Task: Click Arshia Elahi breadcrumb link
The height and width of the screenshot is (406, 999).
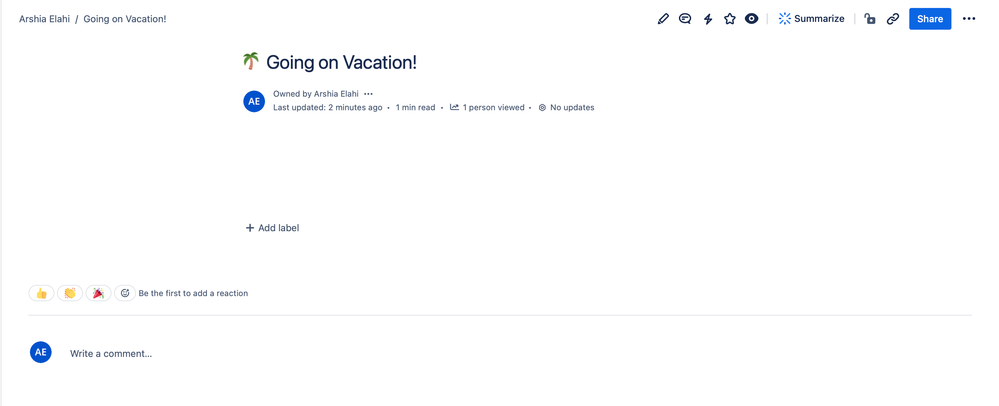Action: [43, 19]
